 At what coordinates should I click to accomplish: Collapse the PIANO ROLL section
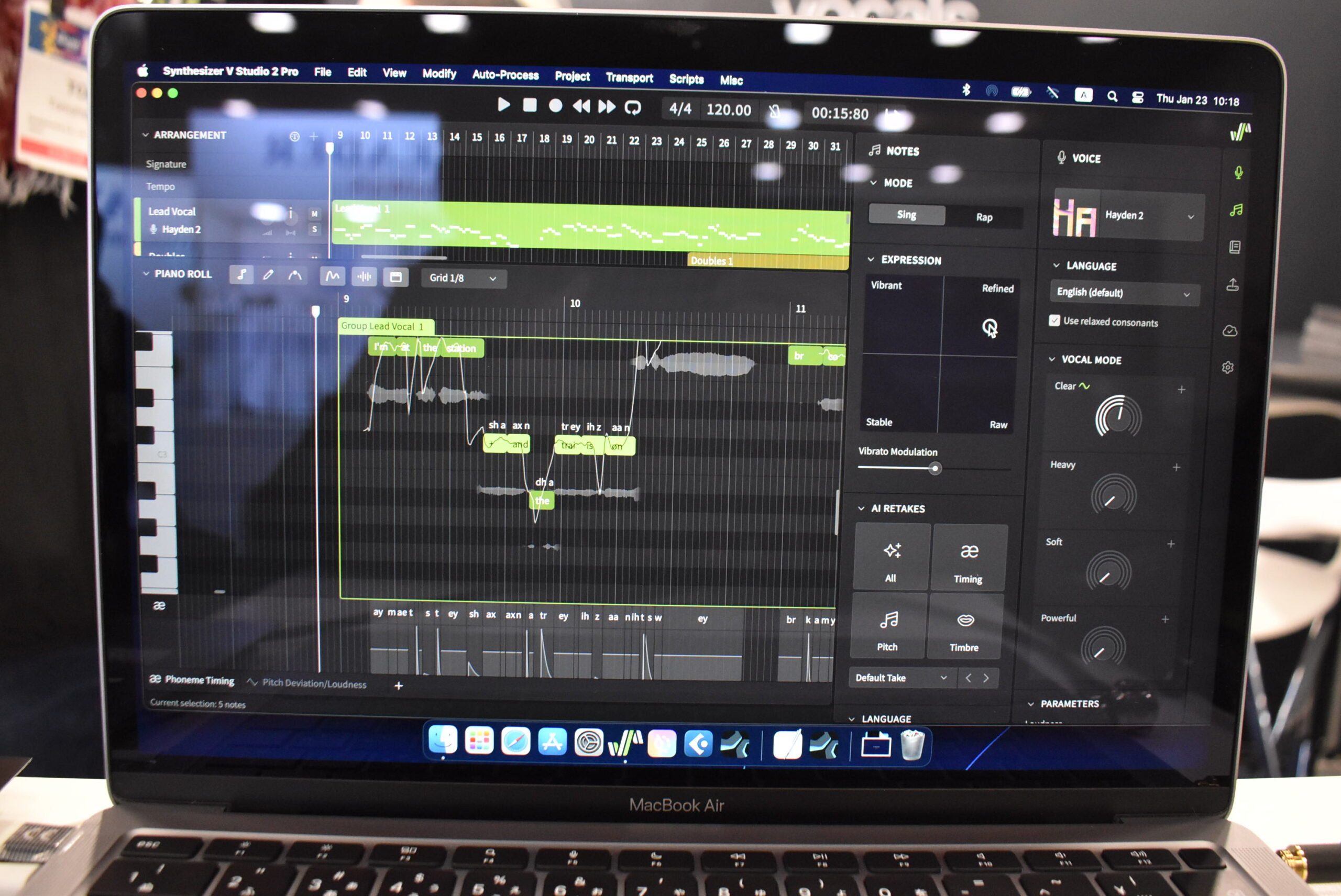[146, 274]
